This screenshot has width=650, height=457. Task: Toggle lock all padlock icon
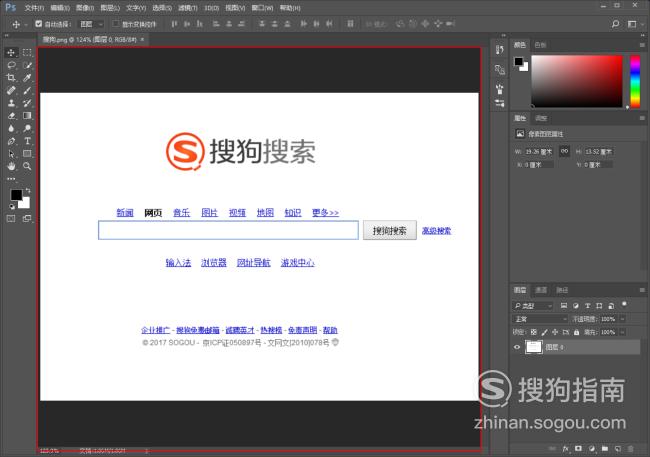577,332
